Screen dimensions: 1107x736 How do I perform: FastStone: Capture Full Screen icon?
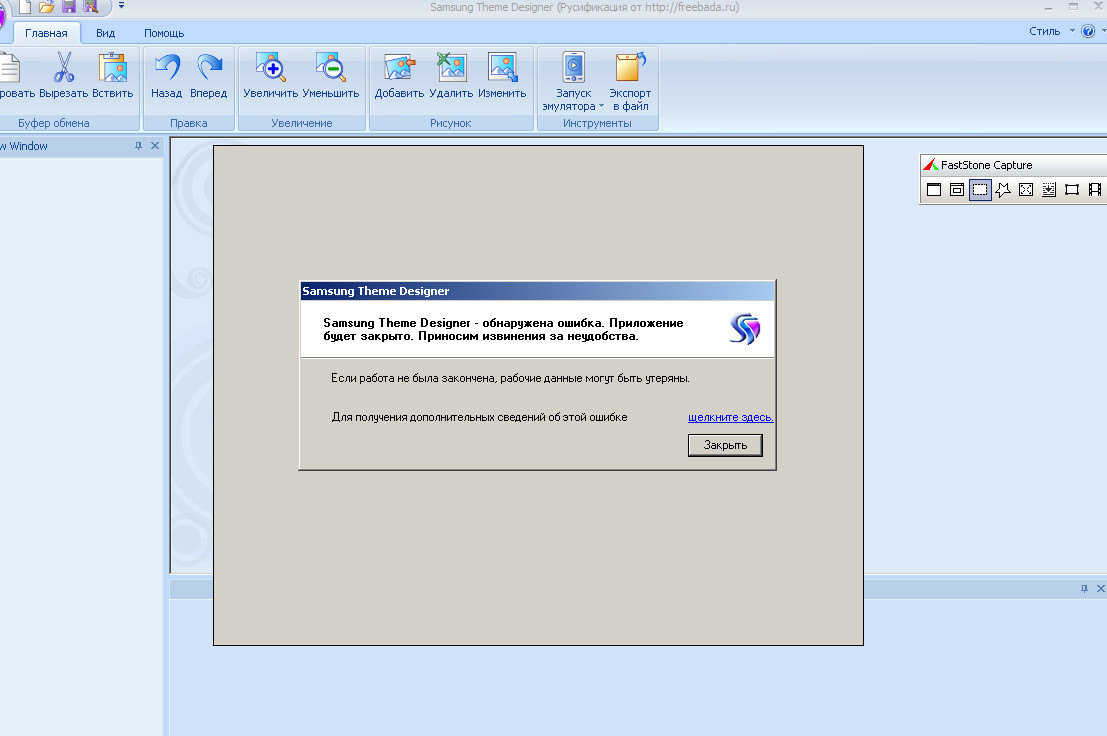[1026, 189]
